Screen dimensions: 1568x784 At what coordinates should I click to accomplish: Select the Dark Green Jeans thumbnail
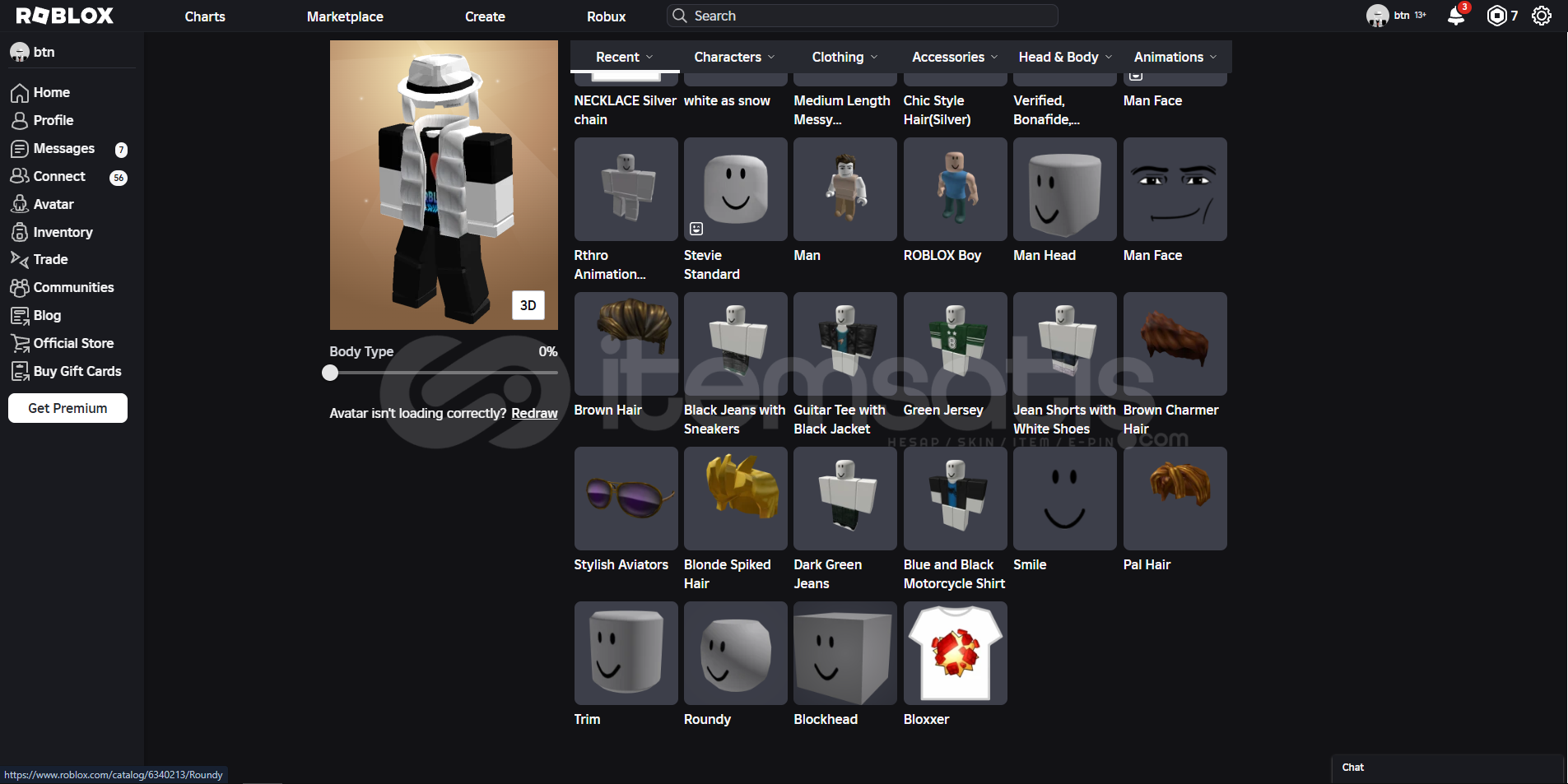tap(845, 499)
